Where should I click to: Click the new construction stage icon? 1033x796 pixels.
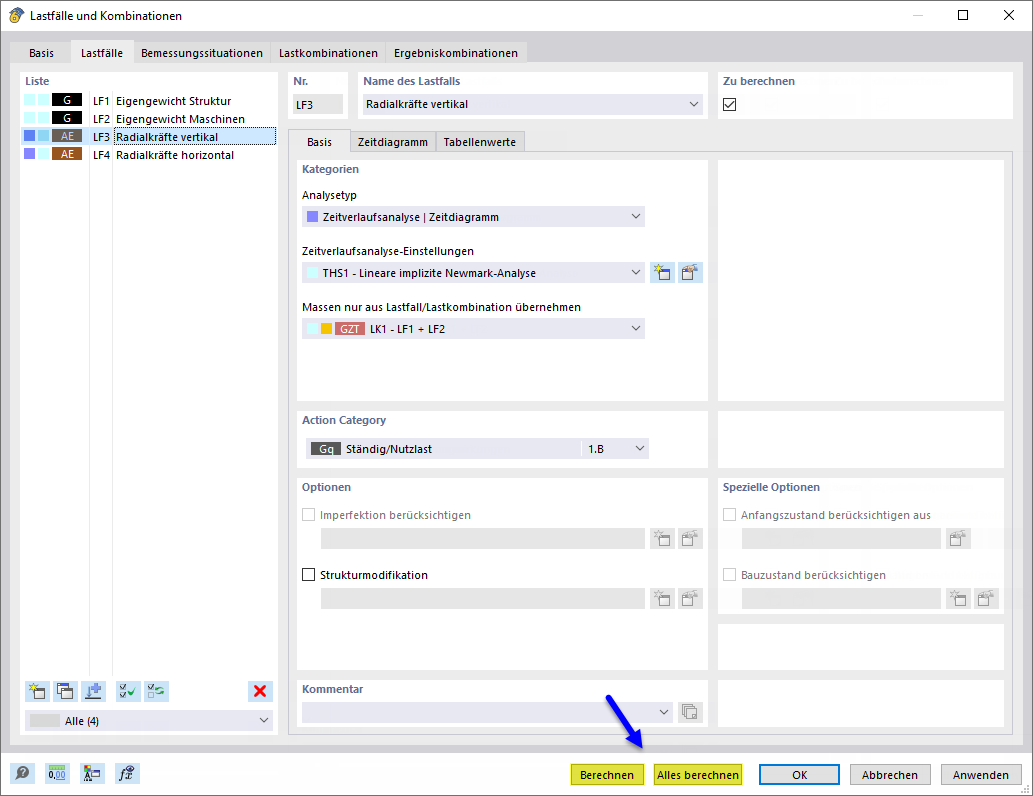(958, 598)
